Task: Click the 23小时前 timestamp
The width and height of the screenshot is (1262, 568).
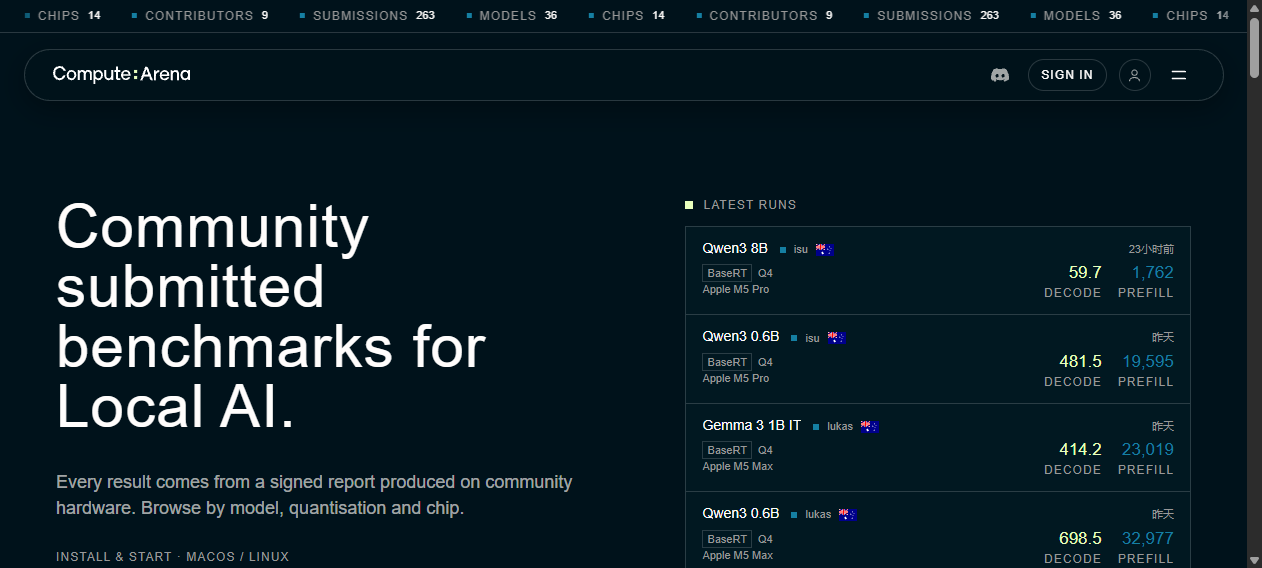Action: 1151,249
